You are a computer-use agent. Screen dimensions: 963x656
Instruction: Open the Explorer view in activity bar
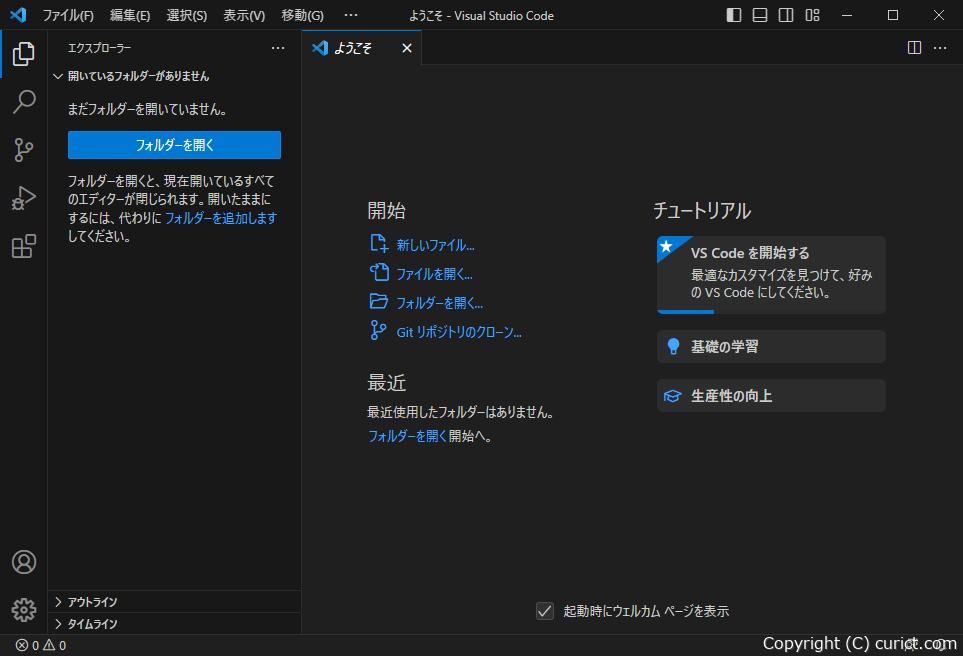click(23, 54)
